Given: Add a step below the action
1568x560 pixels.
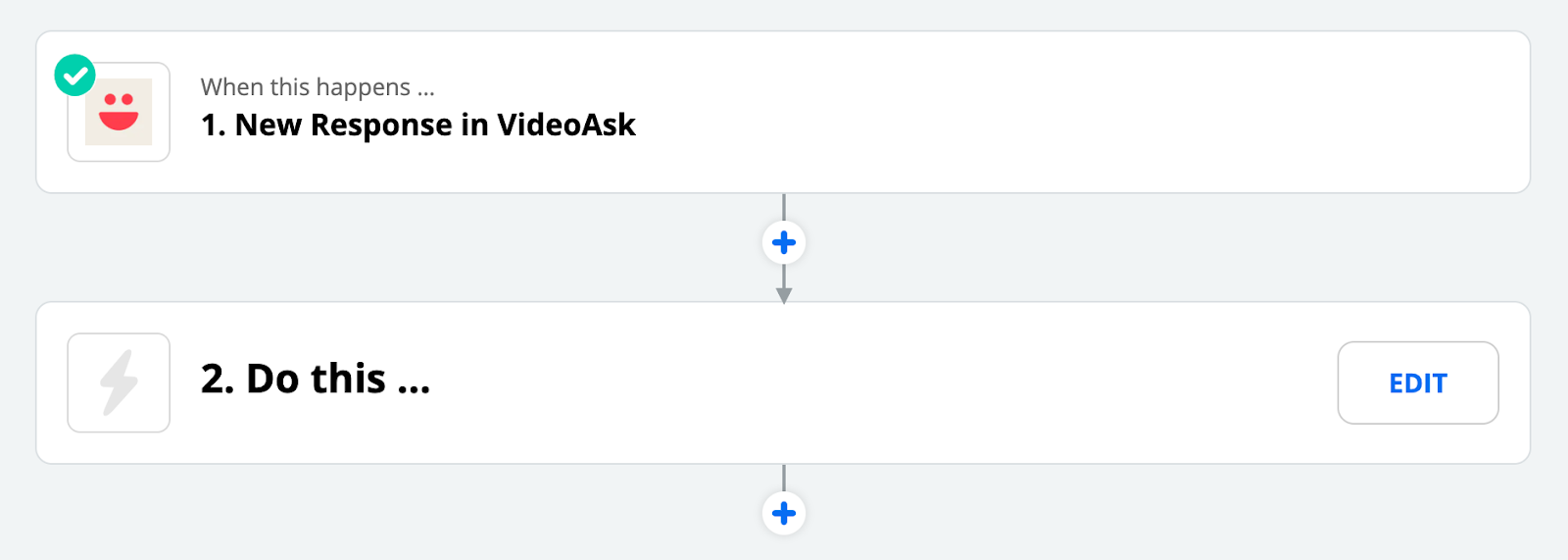Looking at the screenshot, I should click(784, 513).
